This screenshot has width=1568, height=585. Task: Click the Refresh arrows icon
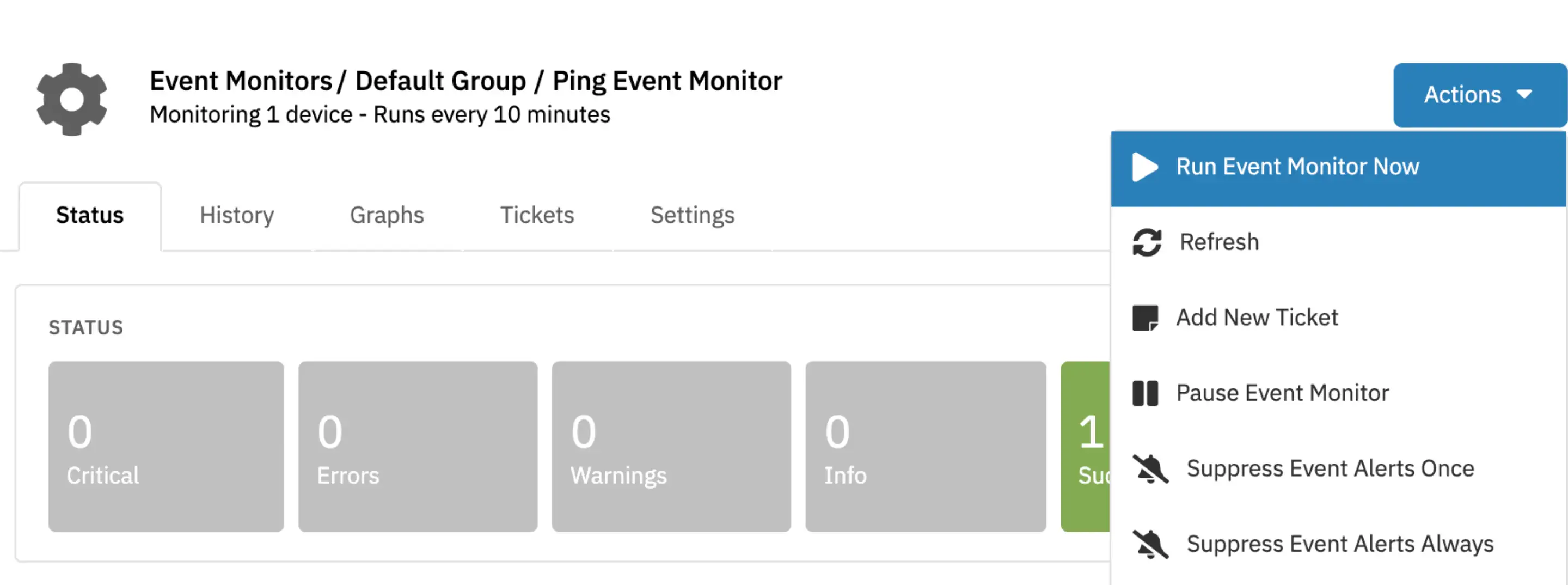point(1147,242)
